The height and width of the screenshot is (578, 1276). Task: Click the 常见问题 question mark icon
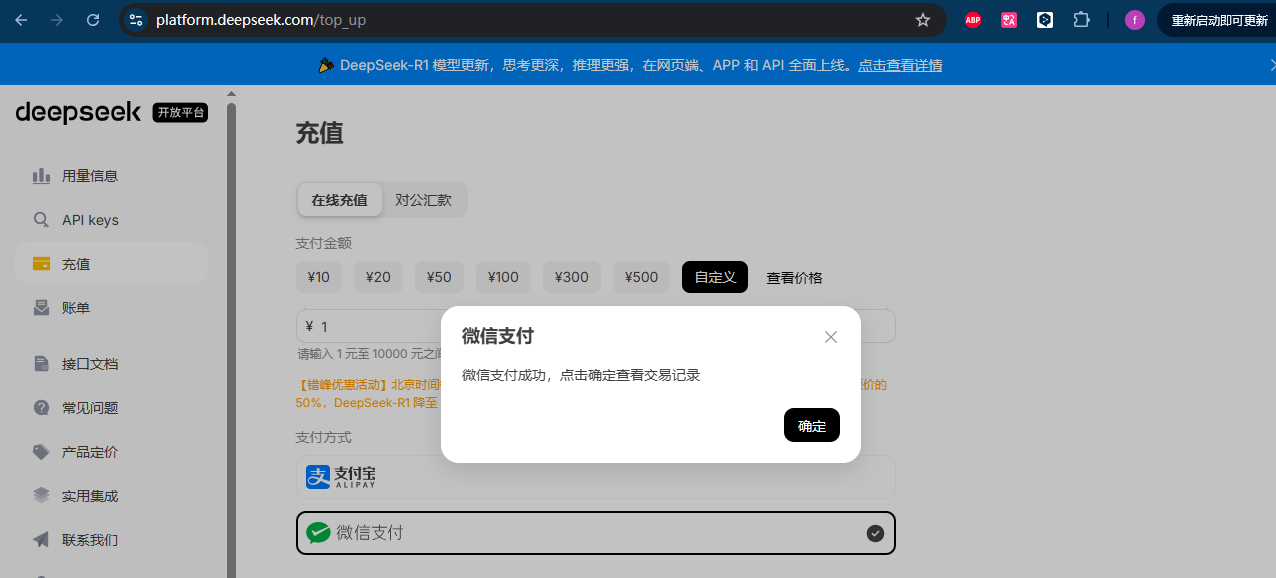click(x=41, y=408)
